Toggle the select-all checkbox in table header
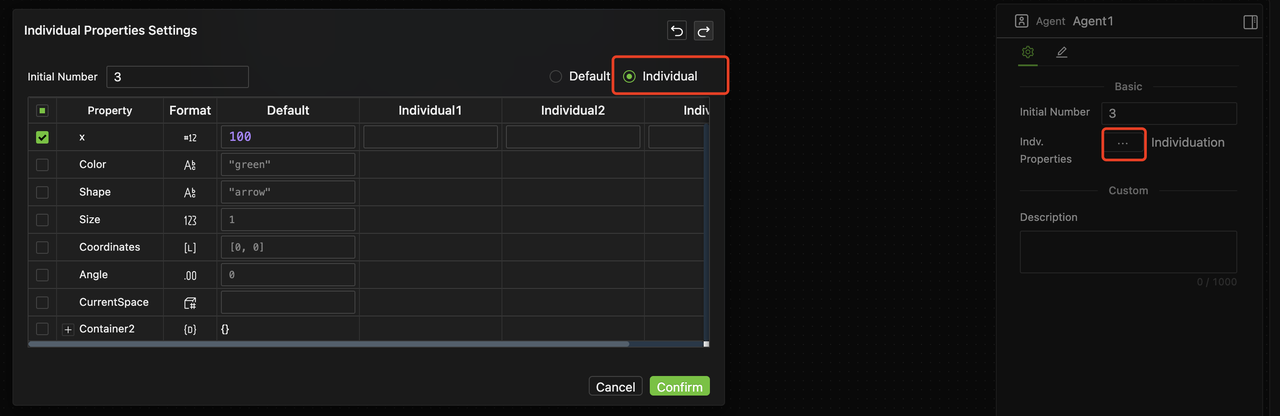 [42, 111]
